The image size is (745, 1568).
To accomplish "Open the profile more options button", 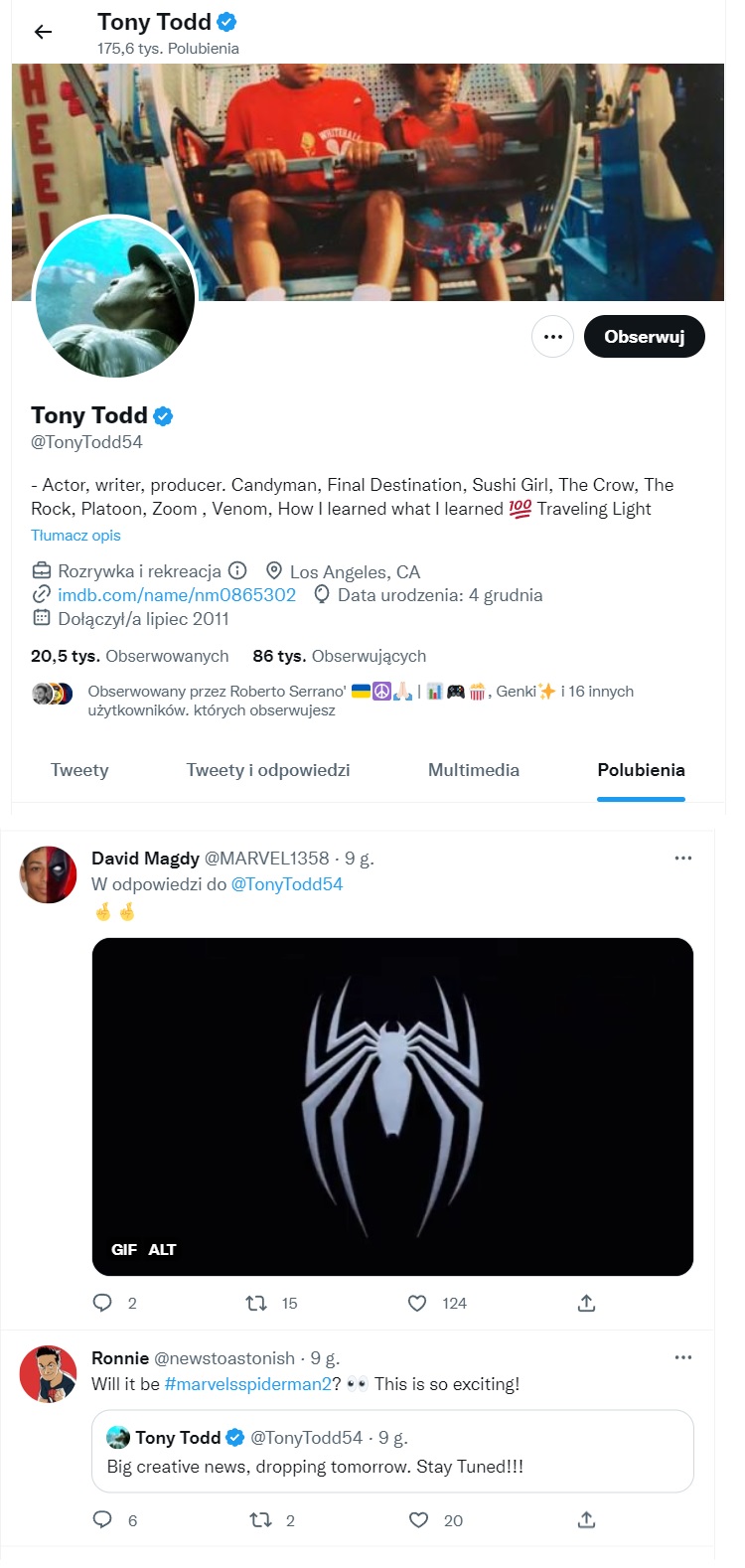I will (552, 337).
